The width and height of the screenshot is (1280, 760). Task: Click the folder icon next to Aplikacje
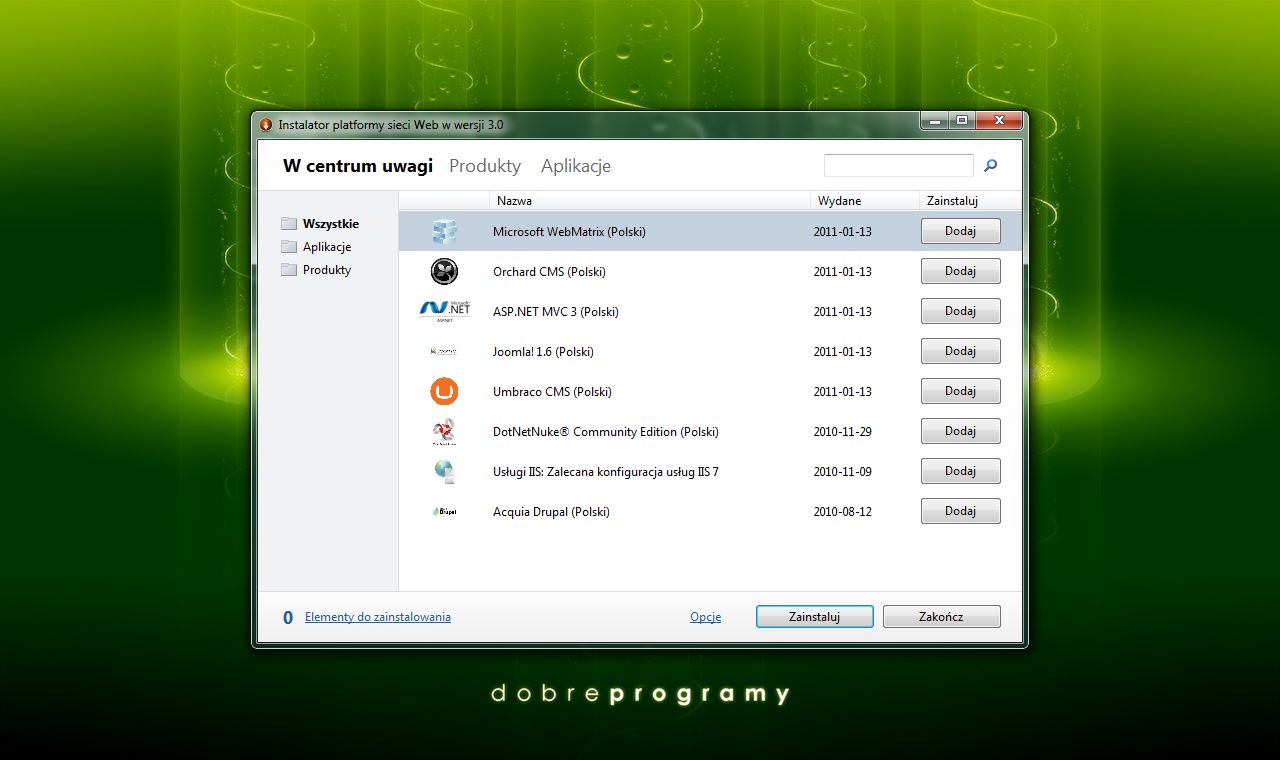click(290, 246)
